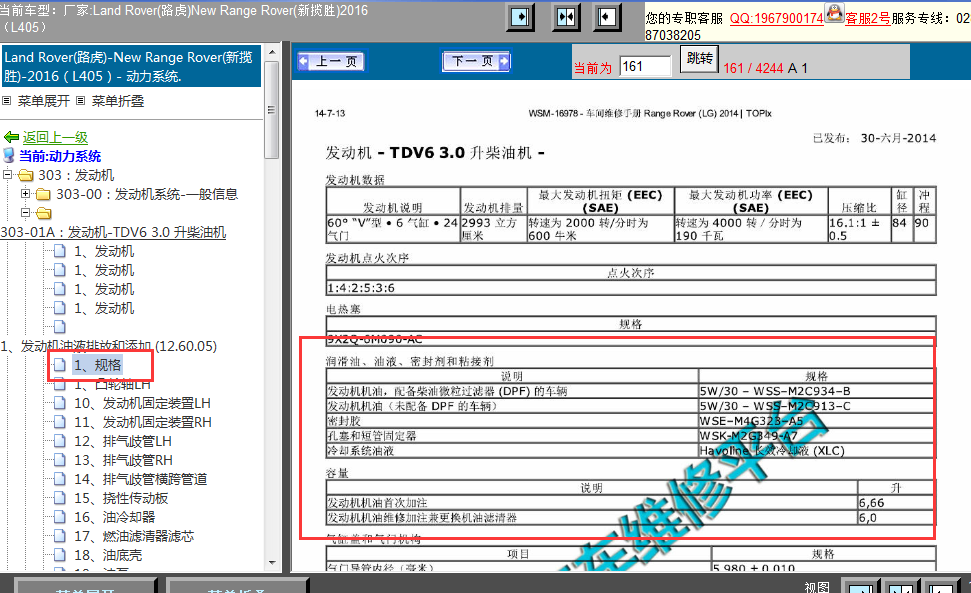This screenshot has height=593, width=971.
Task: Click the document icon beside 12、排气歧管LH
Action: tap(59, 441)
